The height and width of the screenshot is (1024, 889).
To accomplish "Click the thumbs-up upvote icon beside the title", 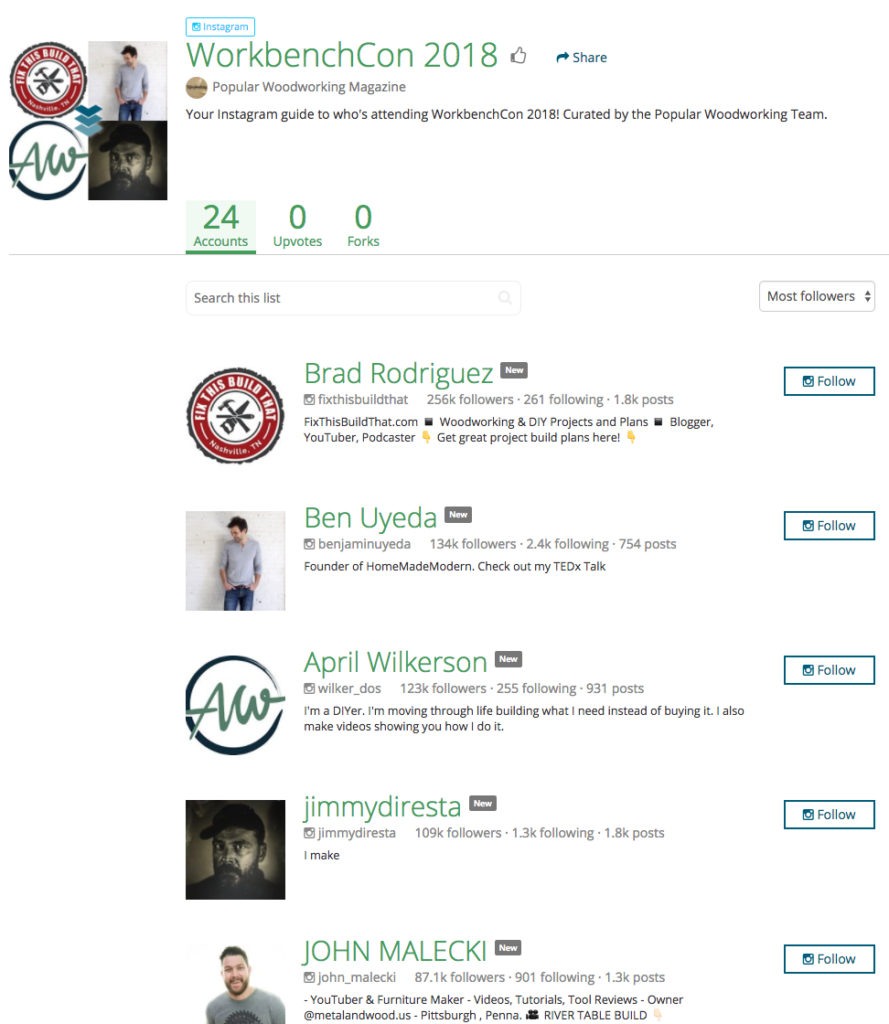I will 518,56.
